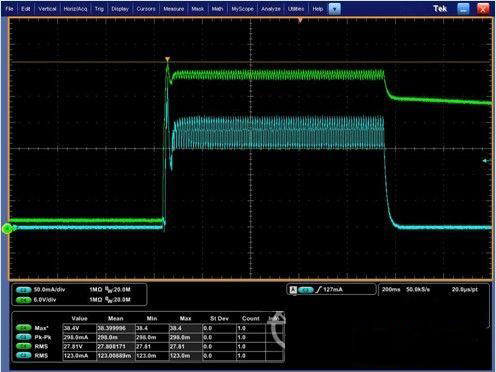The width and height of the screenshot is (496, 372).
Task: Click the green ground reference marker at left edge
Action: click(x=7, y=228)
